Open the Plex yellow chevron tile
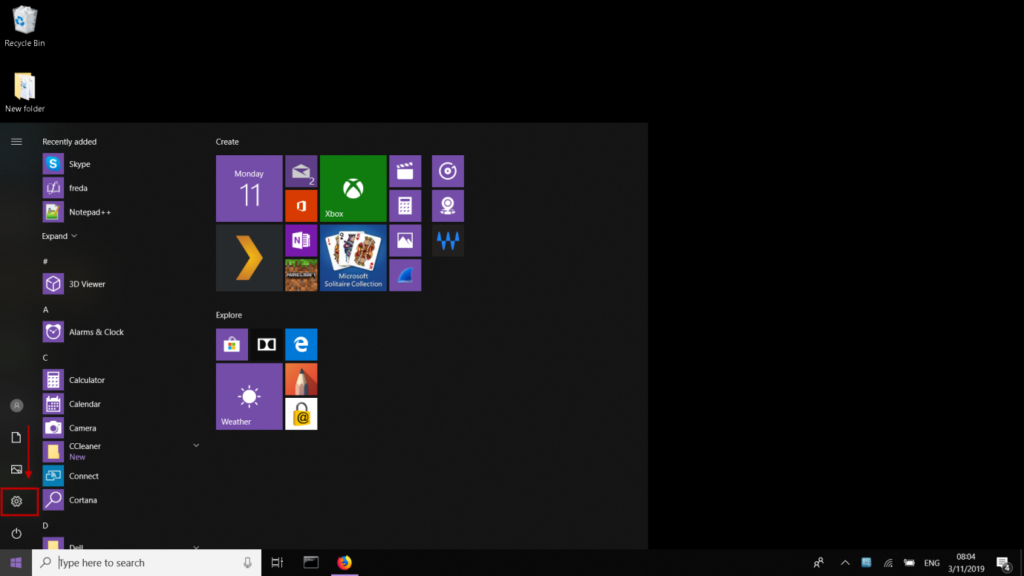 point(249,258)
